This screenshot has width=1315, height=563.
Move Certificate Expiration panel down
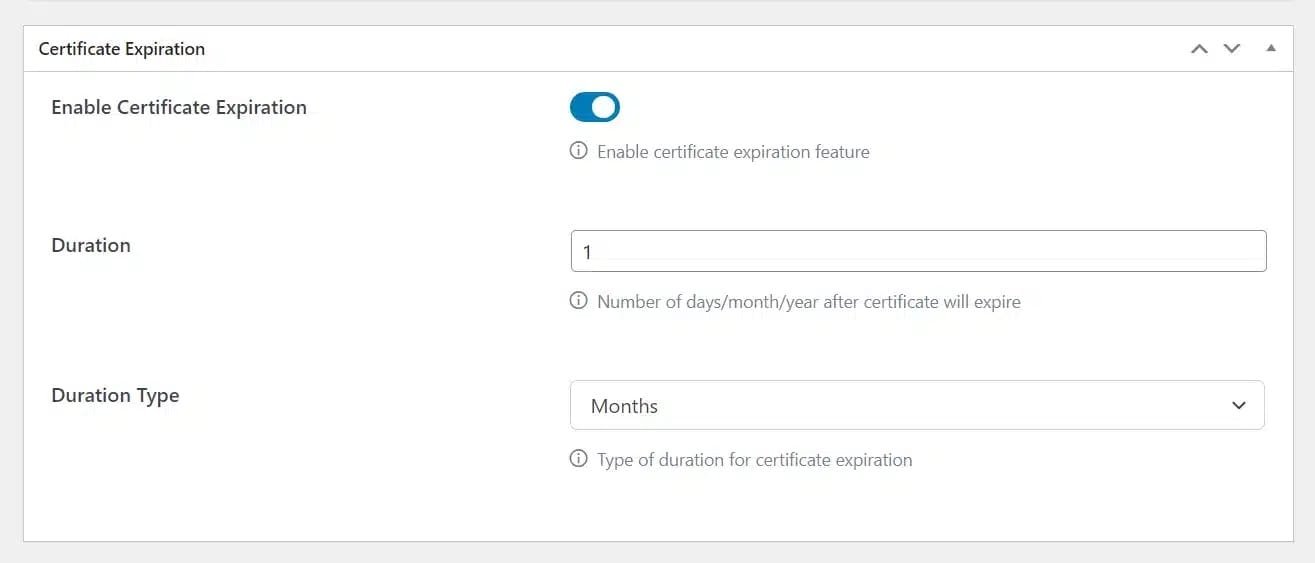[x=1232, y=49]
